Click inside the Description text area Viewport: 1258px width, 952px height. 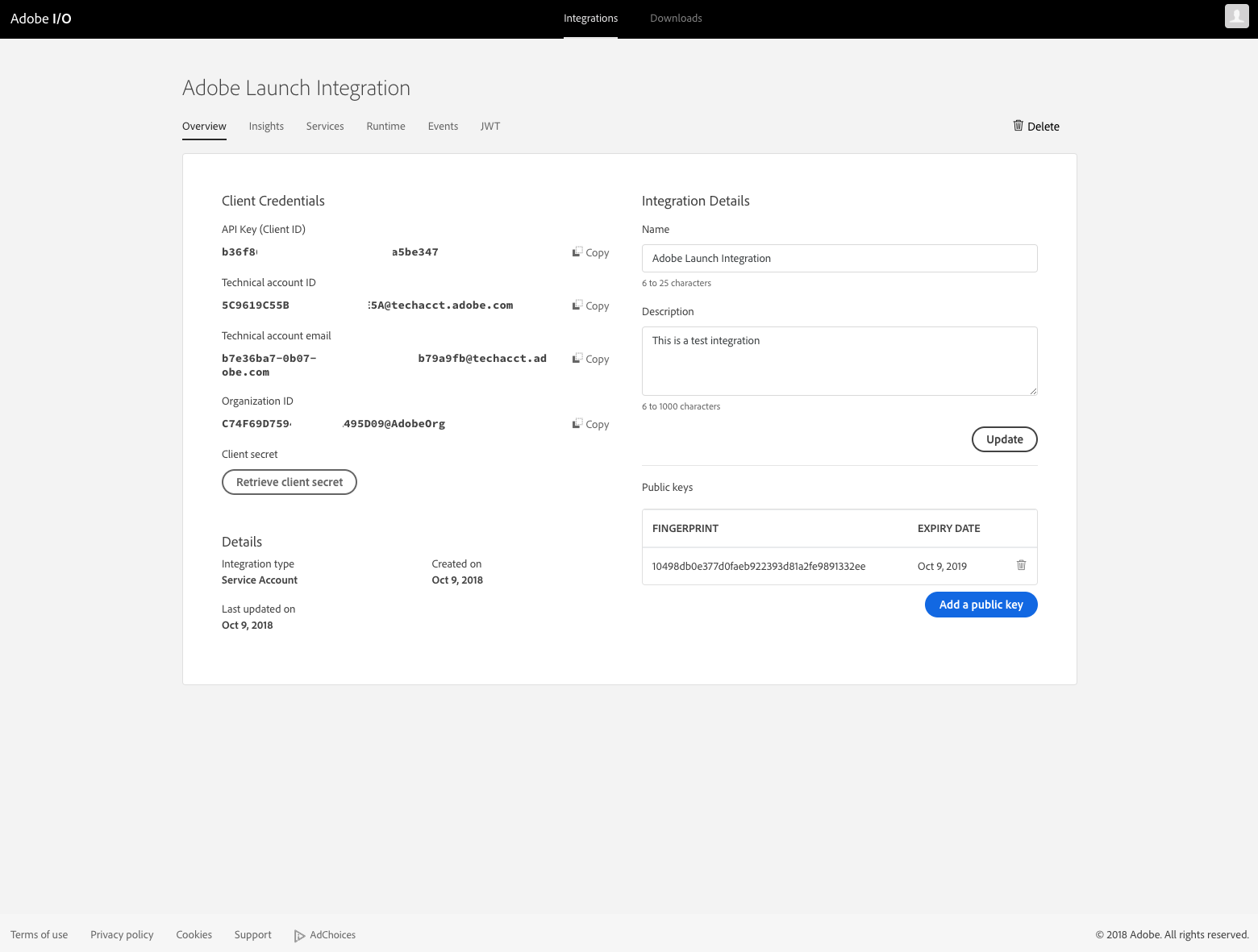pos(839,360)
